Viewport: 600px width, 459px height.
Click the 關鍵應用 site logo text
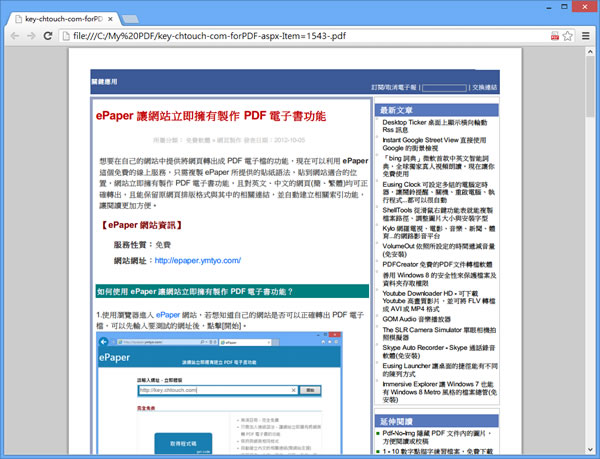click(104, 81)
